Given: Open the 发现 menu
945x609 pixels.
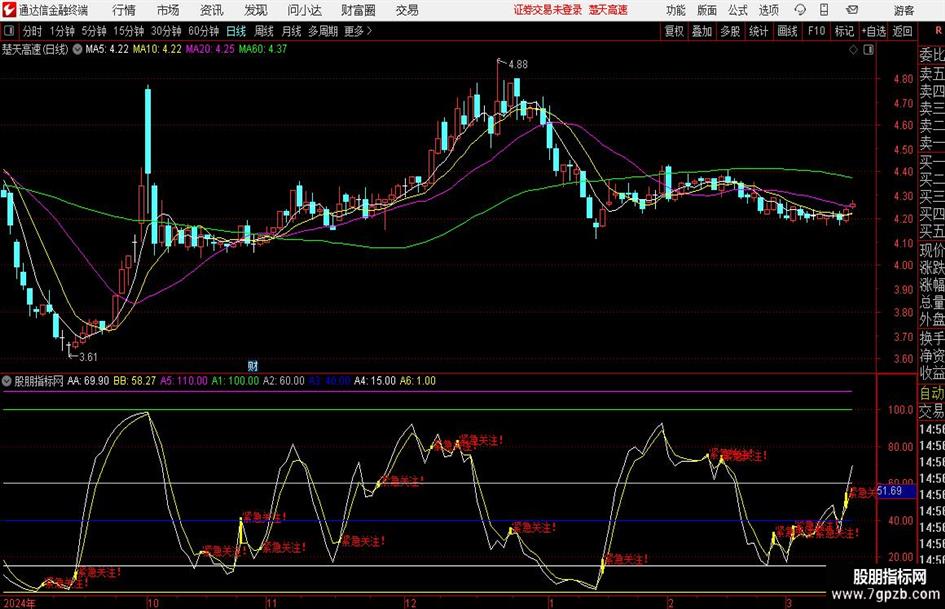Looking at the screenshot, I should pos(256,10).
